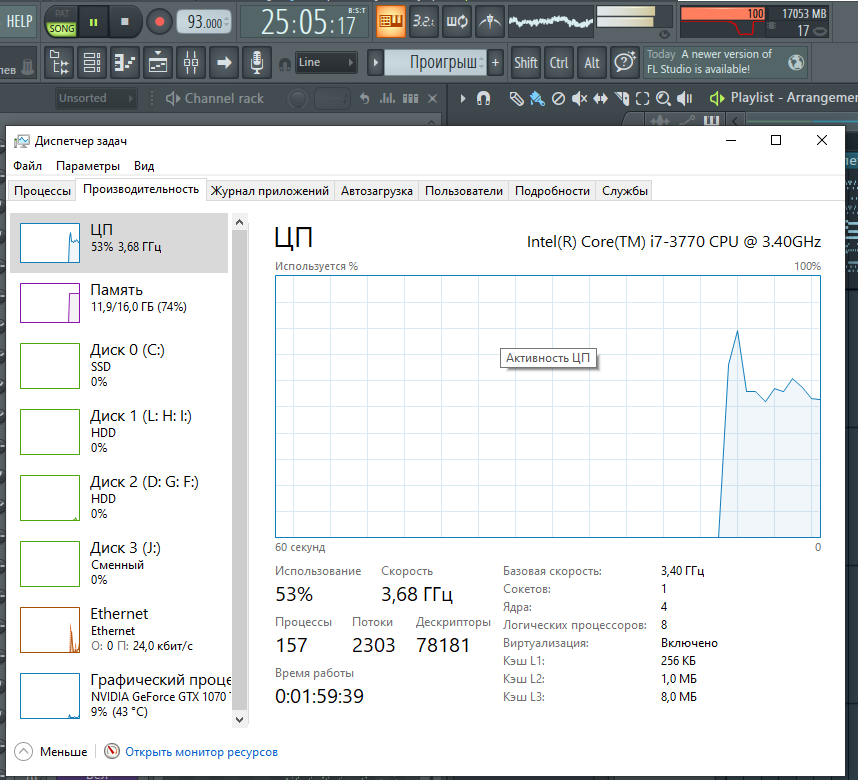
Task: Click Открыть монитор ресурсов link
Action: tap(201, 752)
